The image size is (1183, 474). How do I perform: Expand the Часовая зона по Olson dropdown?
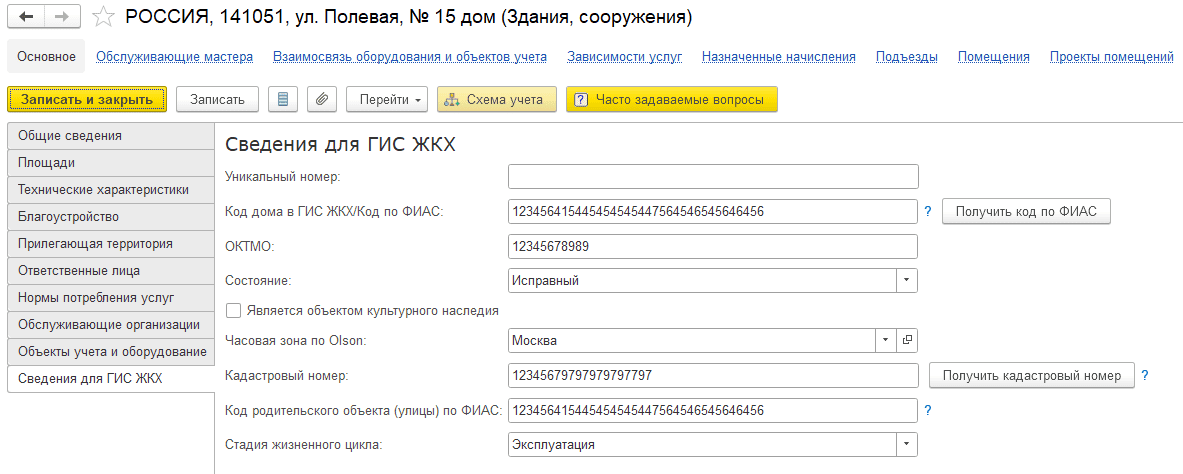(x=886, y=340)
